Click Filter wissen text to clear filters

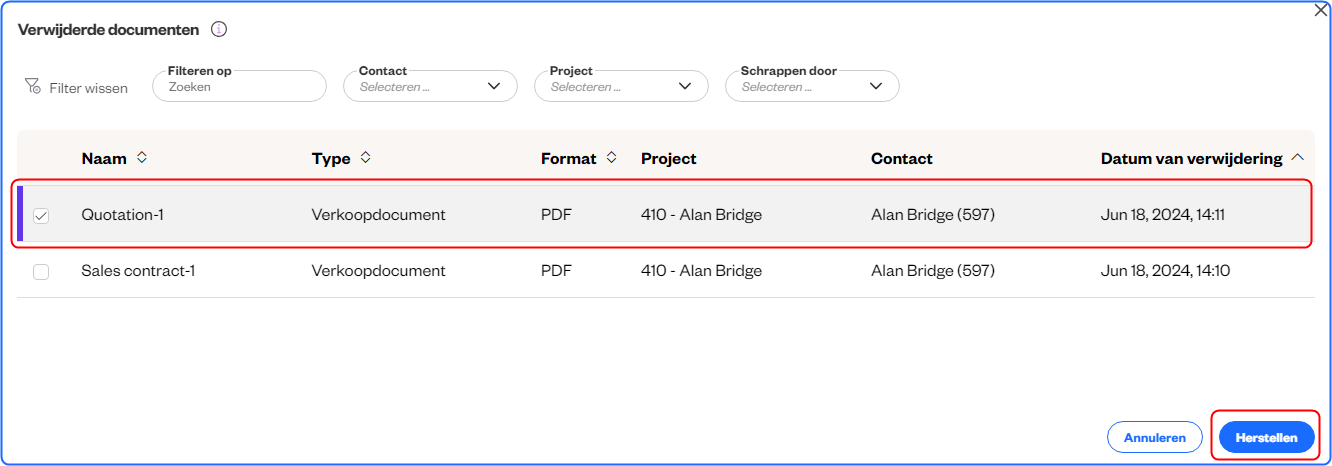[x=89, y=88]
